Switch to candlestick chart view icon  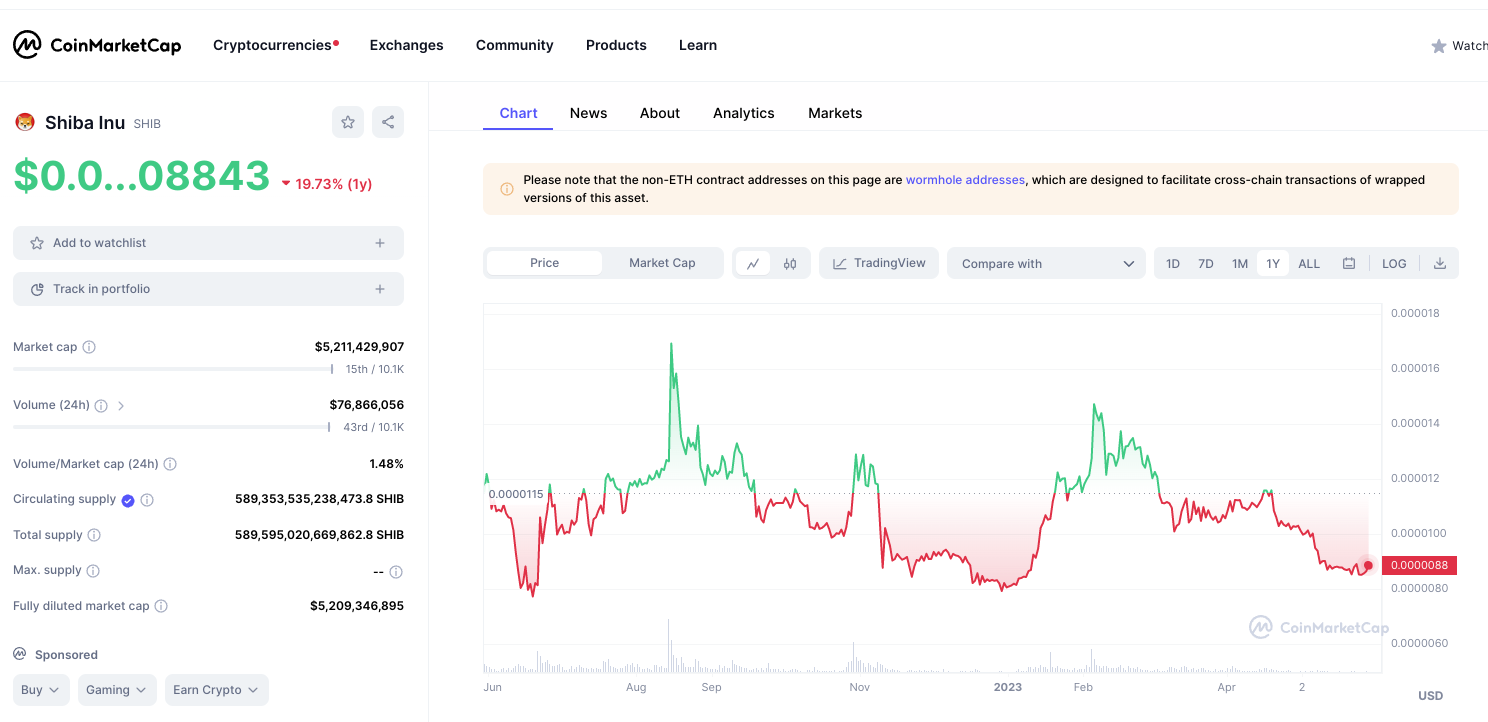click(790, 264)
